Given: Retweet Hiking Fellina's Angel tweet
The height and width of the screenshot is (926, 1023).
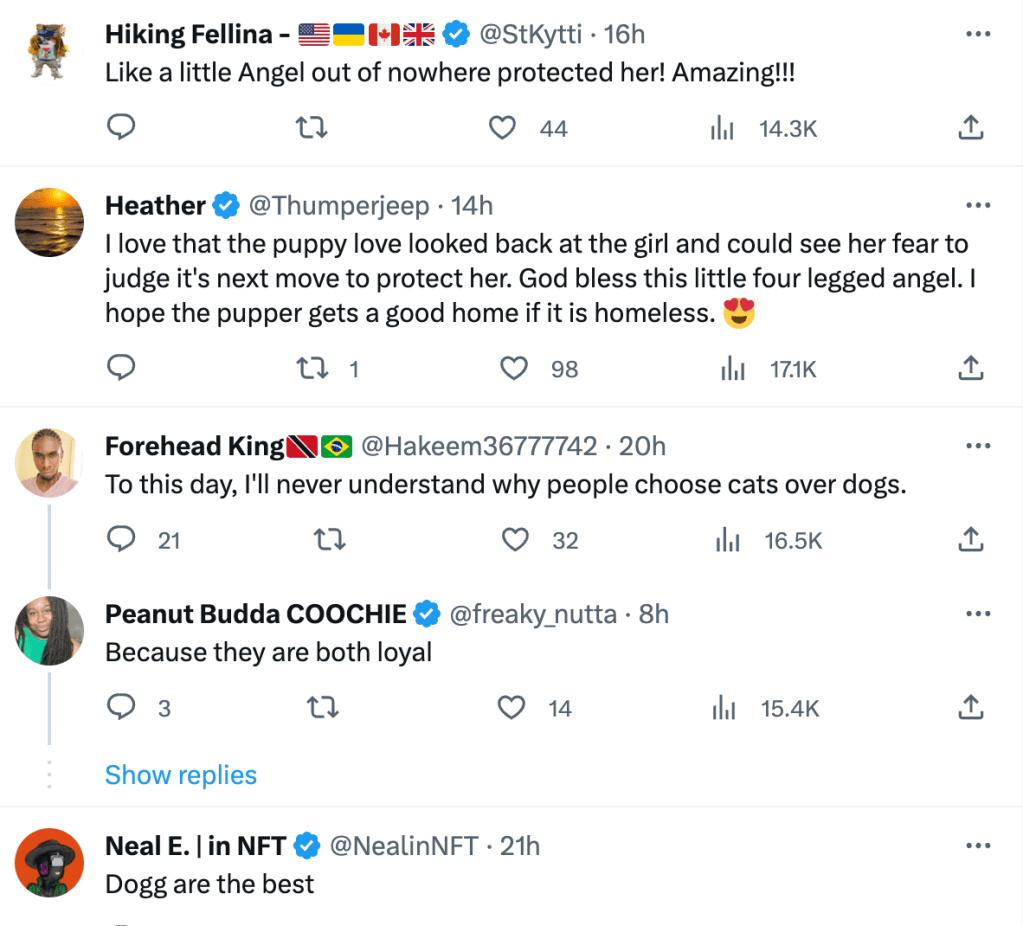Looking at the screenshot, I should pyautogui.click(x=314, y=127).
